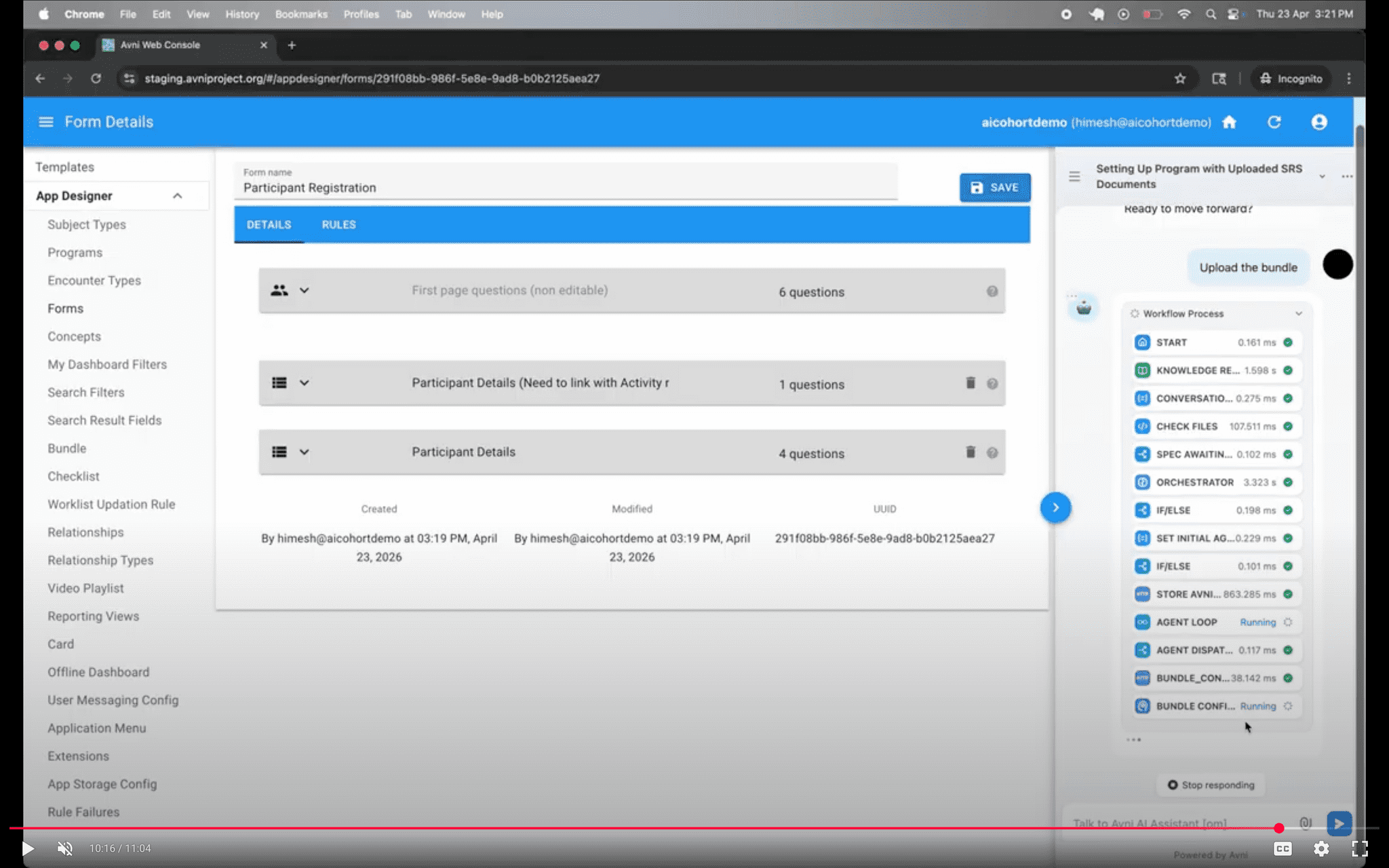Open the Chrome Bookmarks menu
This screenshot has width=1389, height=868.
pyautogui.click(x=301, y=14)
